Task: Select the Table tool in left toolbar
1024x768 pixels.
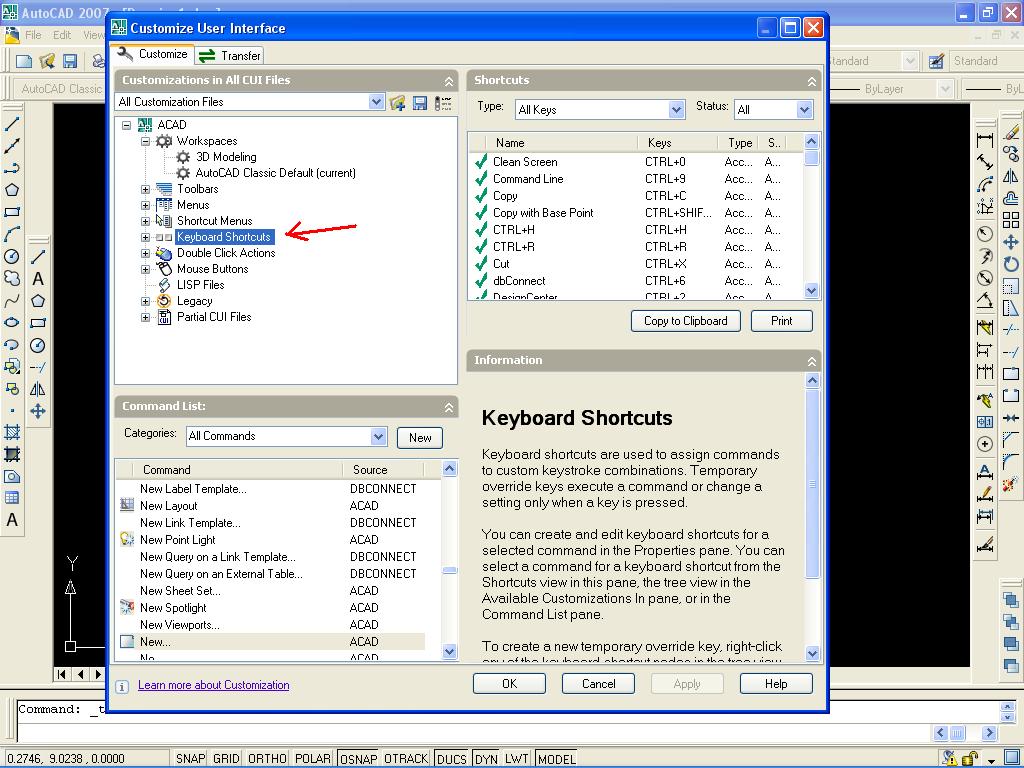Action: [12, 498]
